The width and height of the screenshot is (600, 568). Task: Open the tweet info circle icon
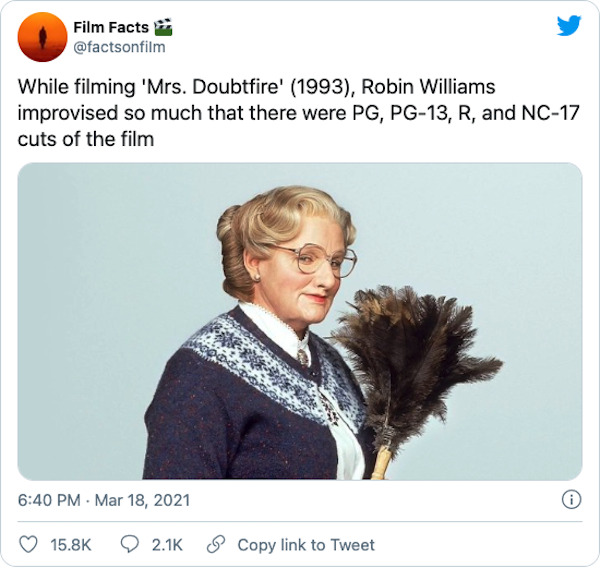click(x=571, y=500)
